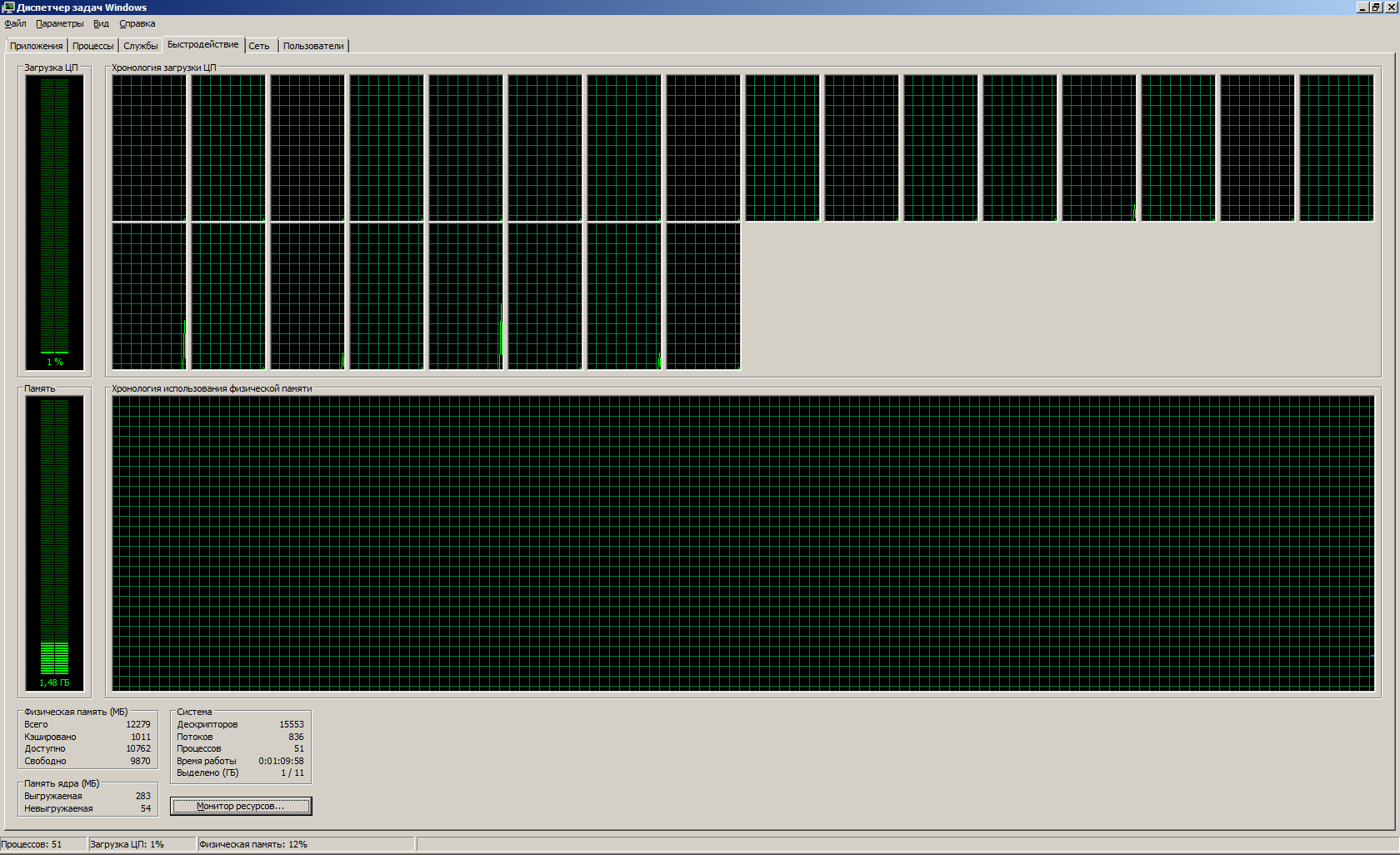
Task: Show the Пользователи tab
Action: pyautogui.click(x=312, y=46)
